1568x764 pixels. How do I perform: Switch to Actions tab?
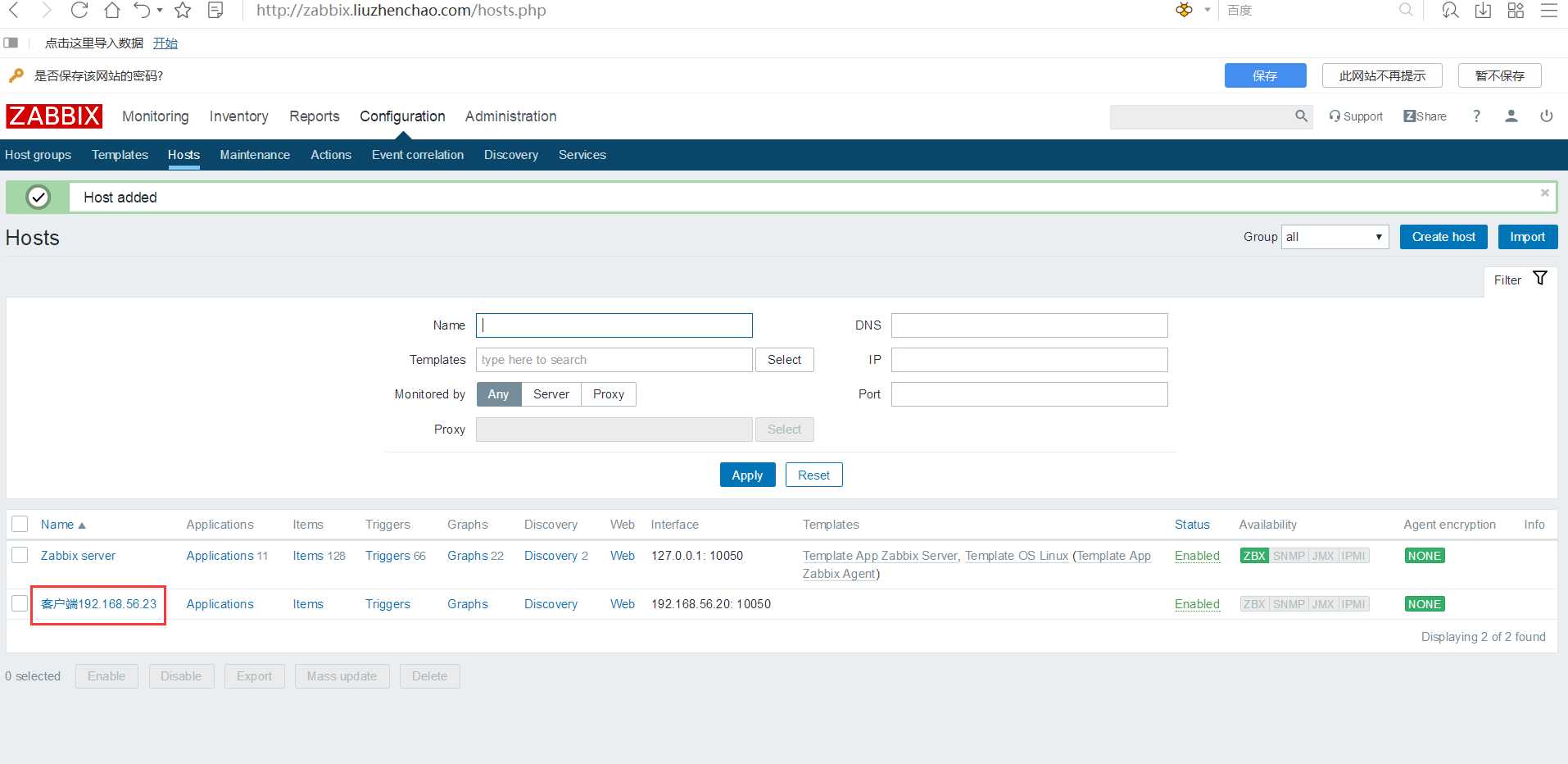click(331, 155)
